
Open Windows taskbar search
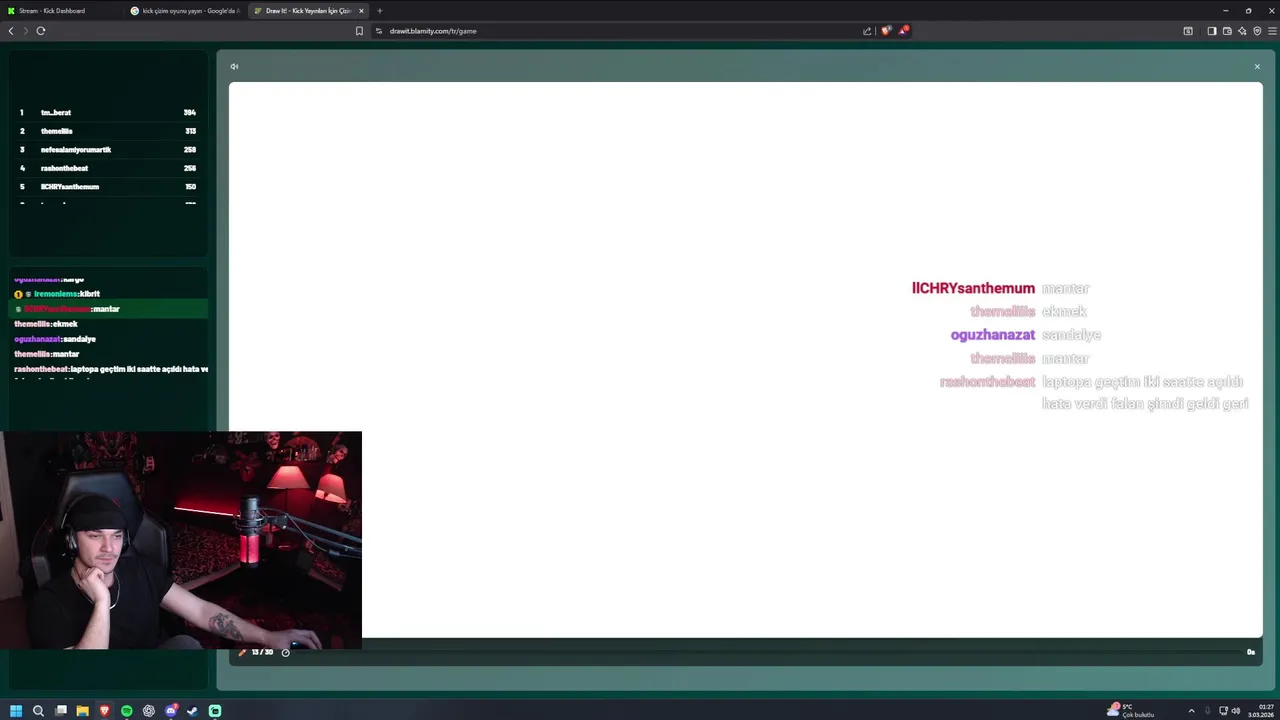[38, 711]
